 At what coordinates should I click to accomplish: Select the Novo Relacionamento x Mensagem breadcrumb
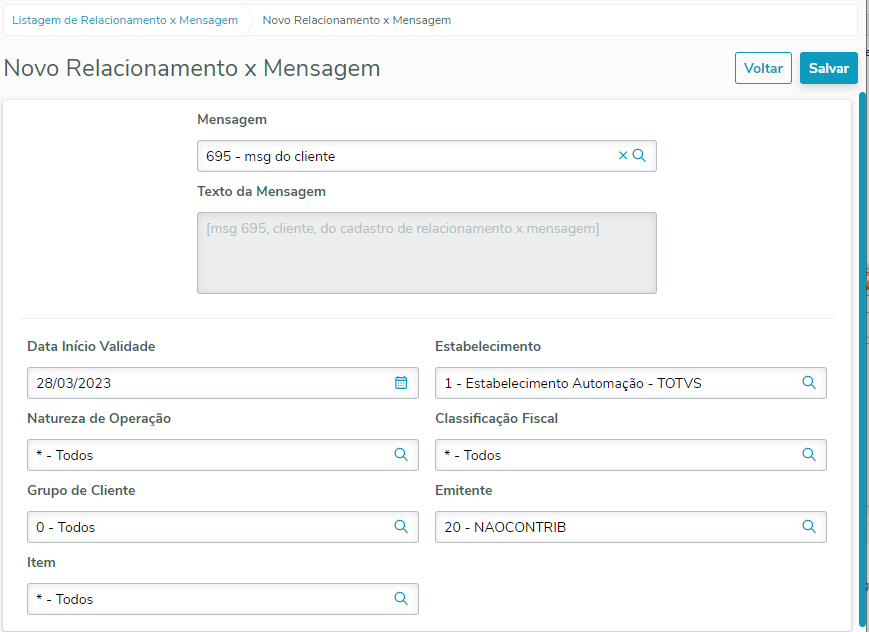[356, 20]
